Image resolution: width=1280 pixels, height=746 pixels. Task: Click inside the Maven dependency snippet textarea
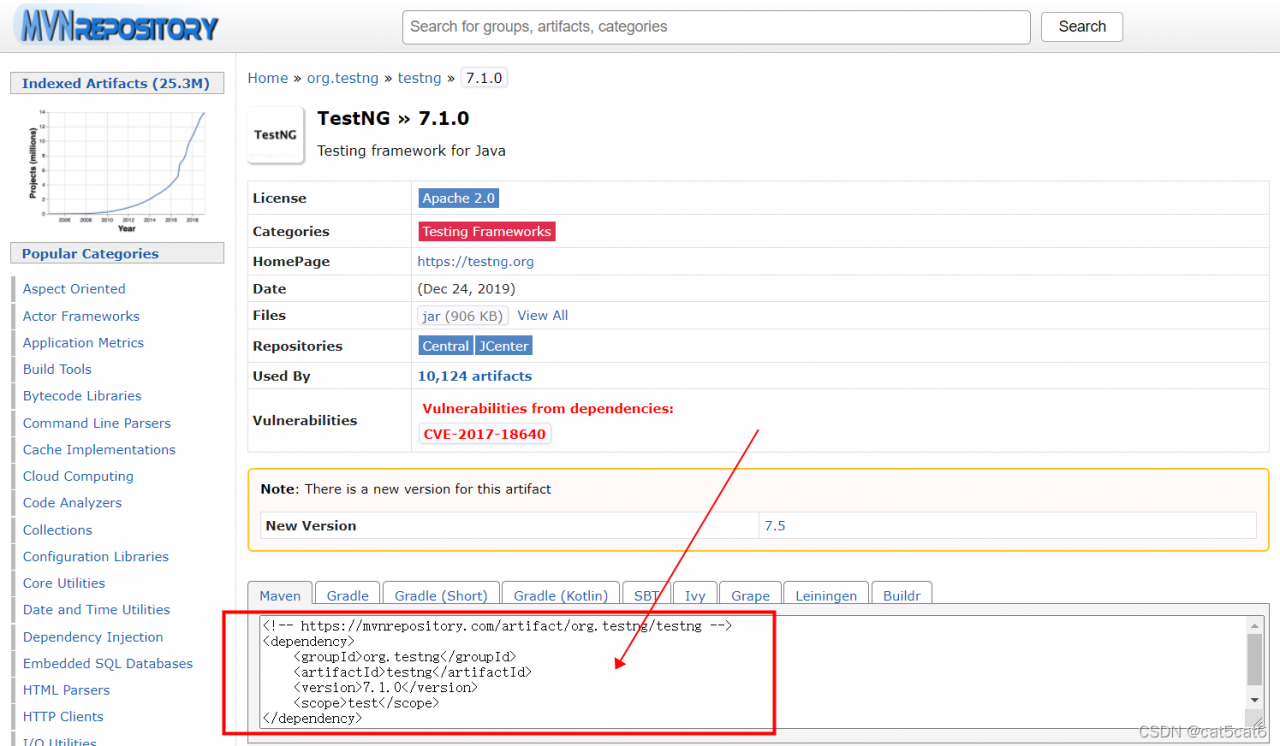pyautogui.click(x=750, y=672)
